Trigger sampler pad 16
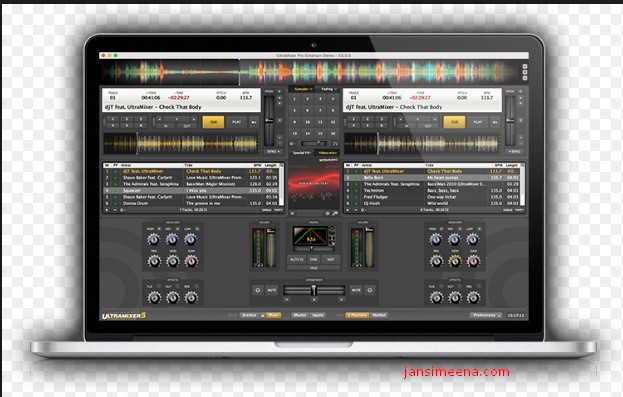623x397 pixels. click(x=333, y=134)
